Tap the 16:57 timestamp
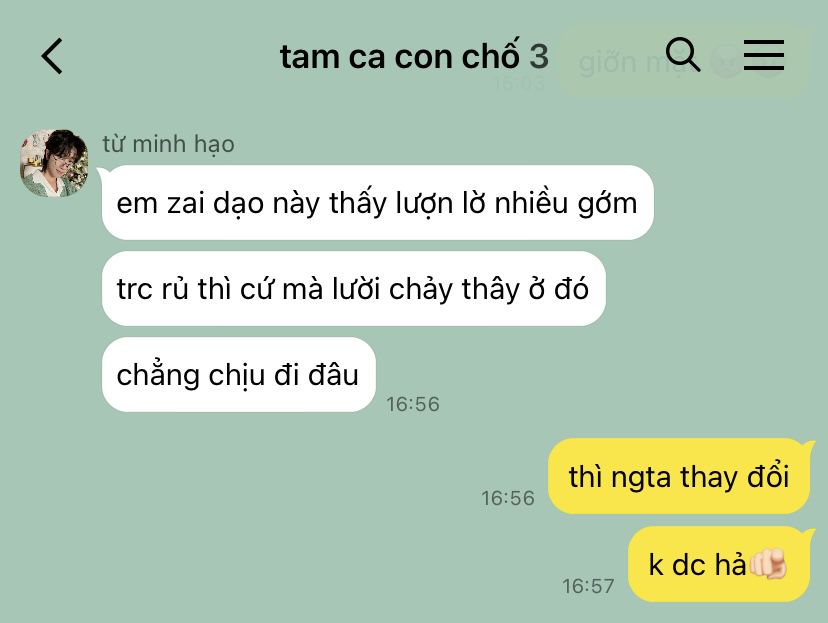The image size is (828, 623). [x=588, y=586]
